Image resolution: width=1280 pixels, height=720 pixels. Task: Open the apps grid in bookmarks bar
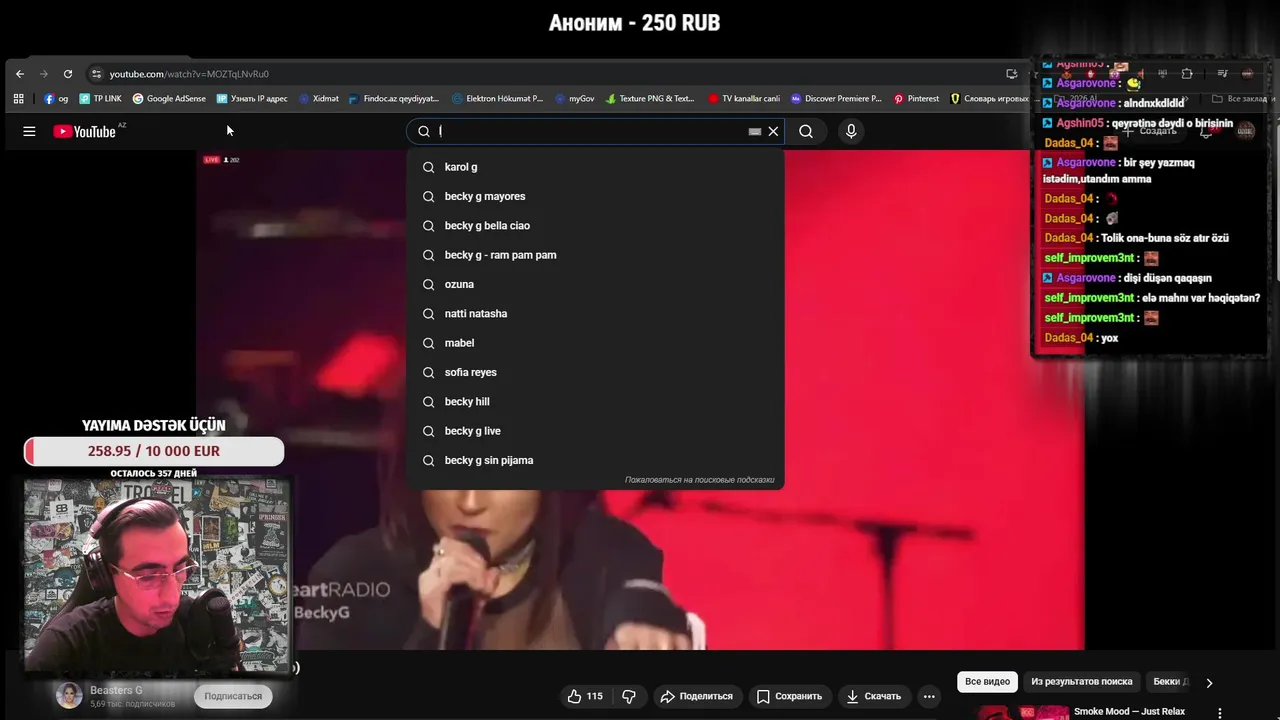[x=18, y=99]
